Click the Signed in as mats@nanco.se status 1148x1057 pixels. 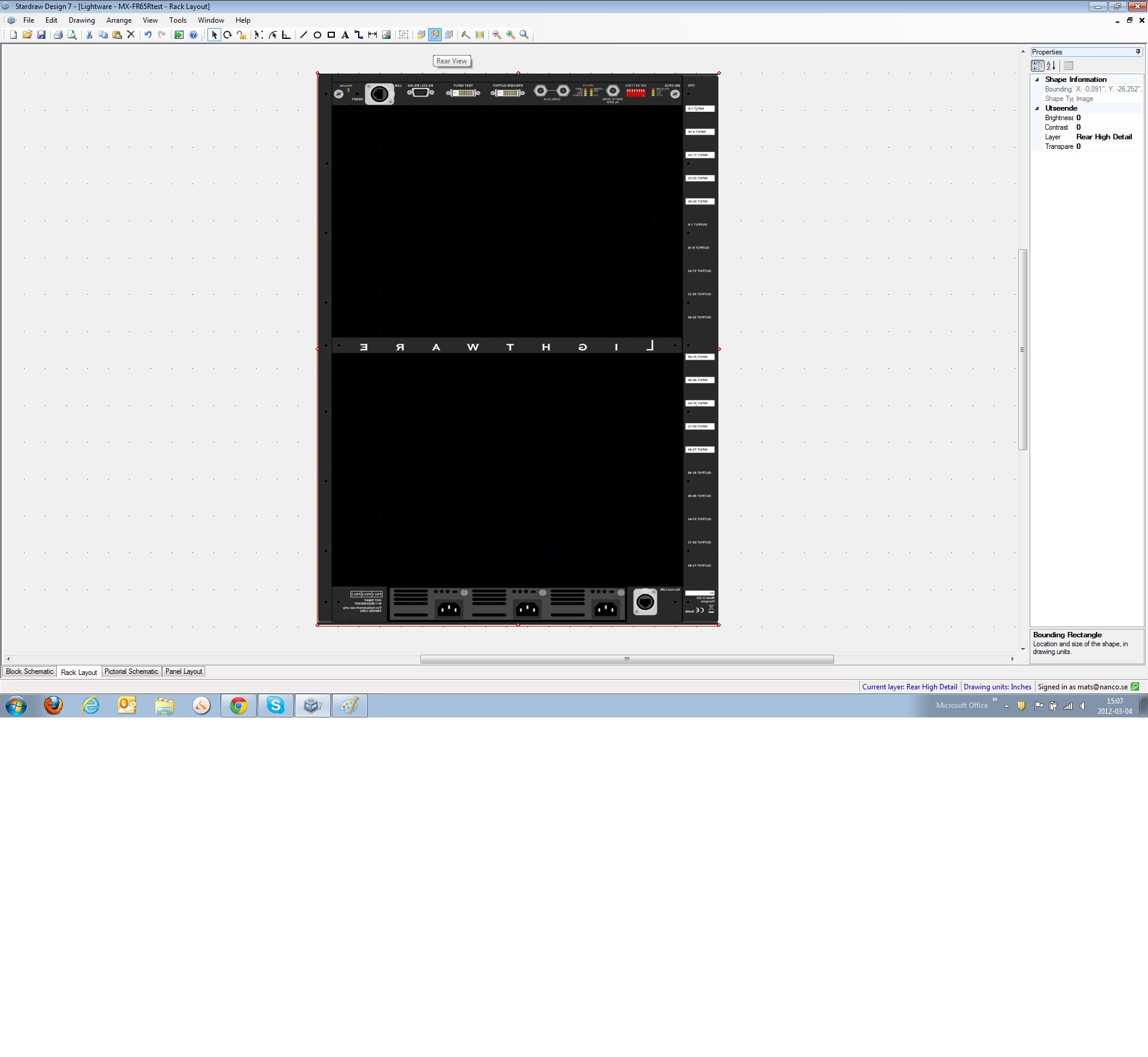(1082, 687)
